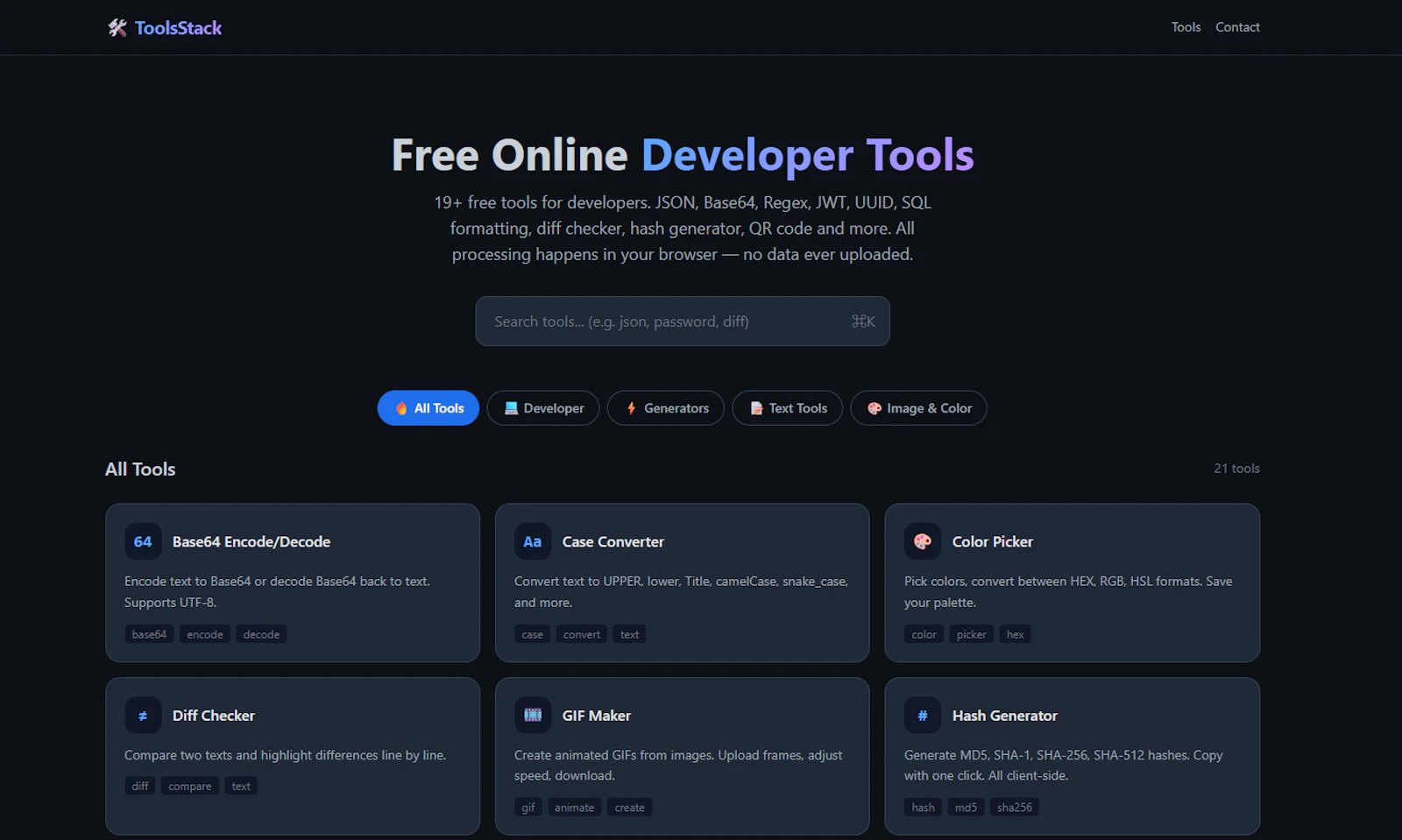The image size is (1402, 840).
Task: Click the Diff Checker description text
Action: point(285,755)
